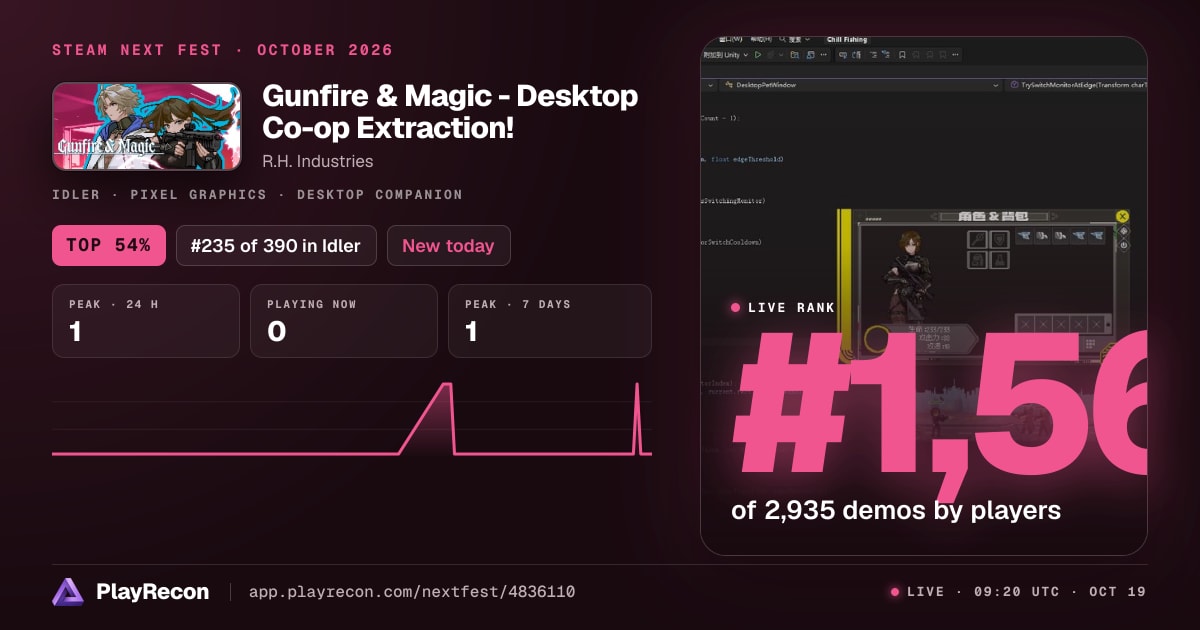The height and width of the screenshot is (630, 1200).
Task: Select the IDLER tag
Action: (x=76, y=195)
